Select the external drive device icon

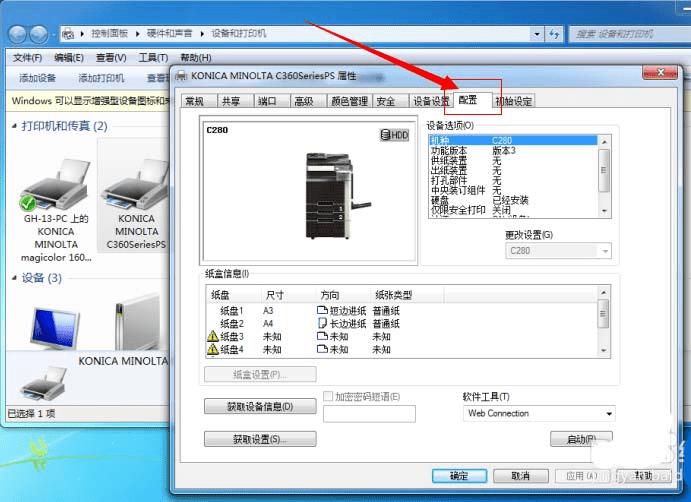tap(137, 322)
